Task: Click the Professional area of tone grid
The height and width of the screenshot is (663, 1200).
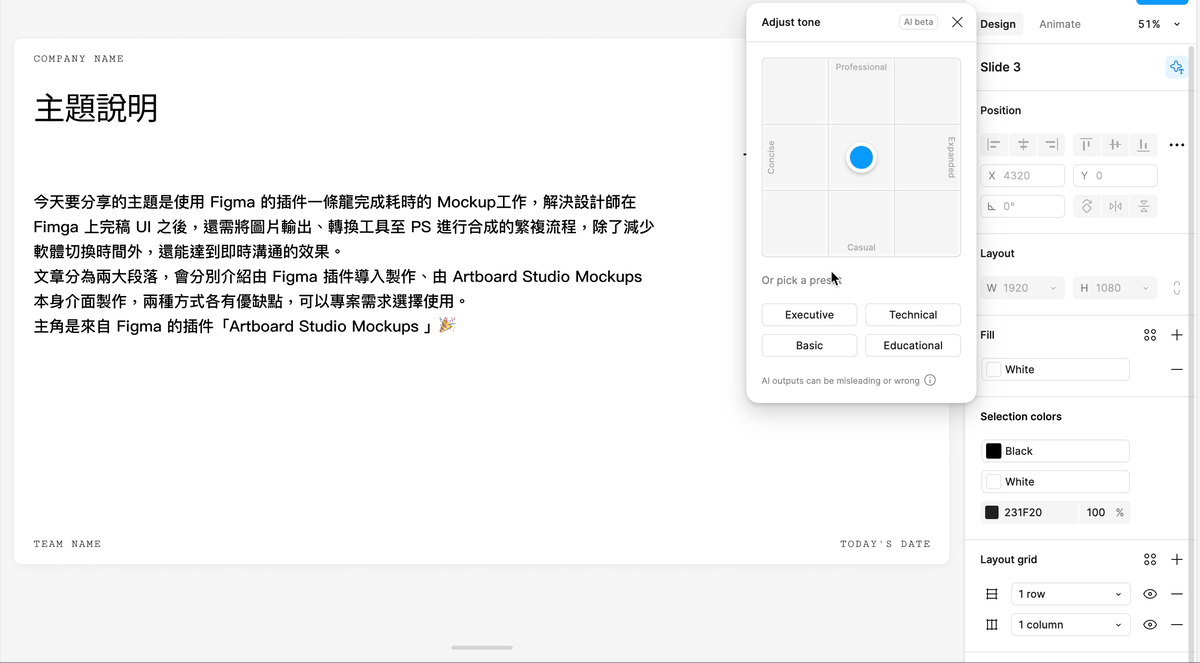Action: [x=861, y=91]
